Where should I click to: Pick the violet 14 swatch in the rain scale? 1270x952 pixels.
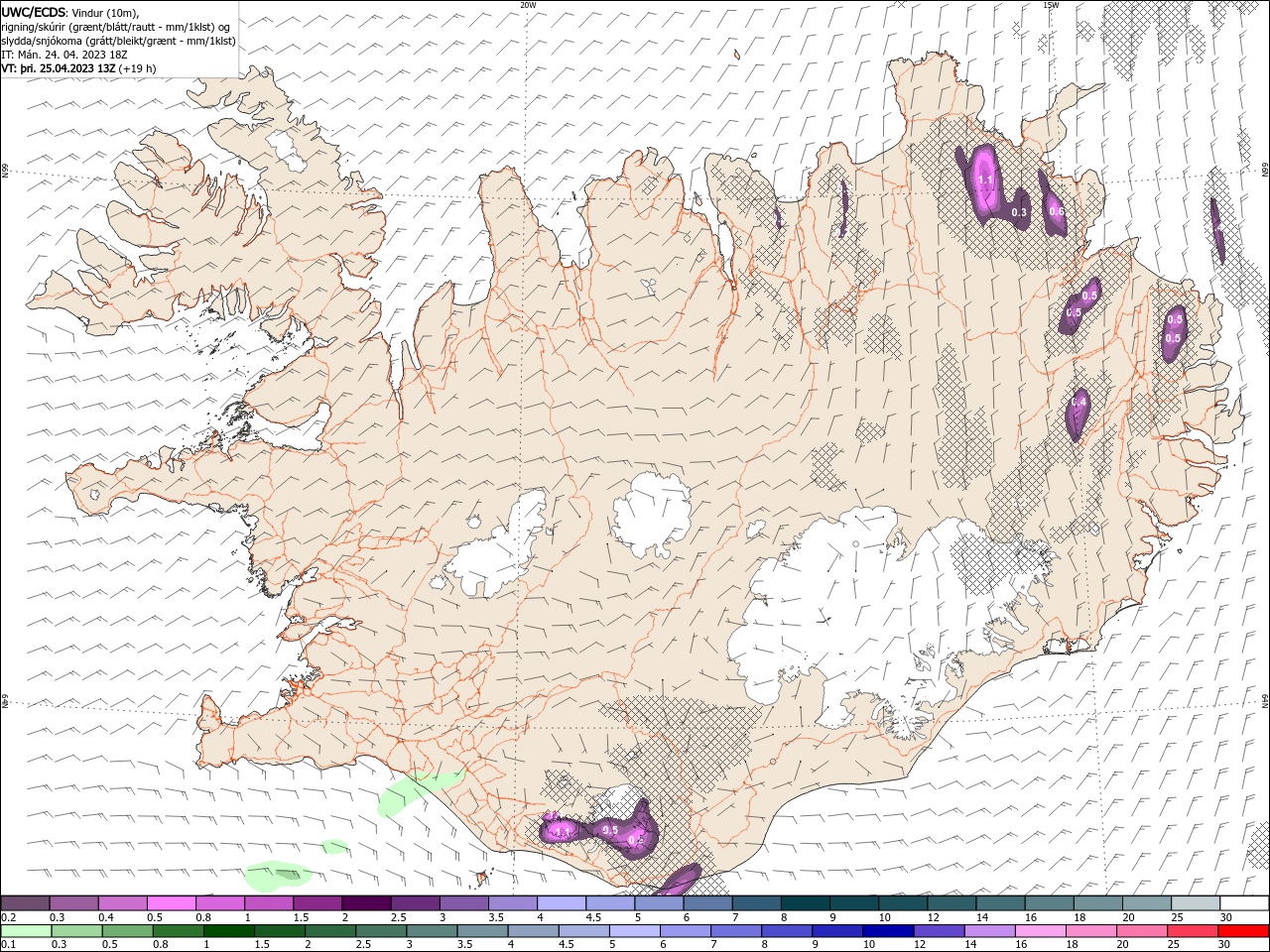pos(988,931)
